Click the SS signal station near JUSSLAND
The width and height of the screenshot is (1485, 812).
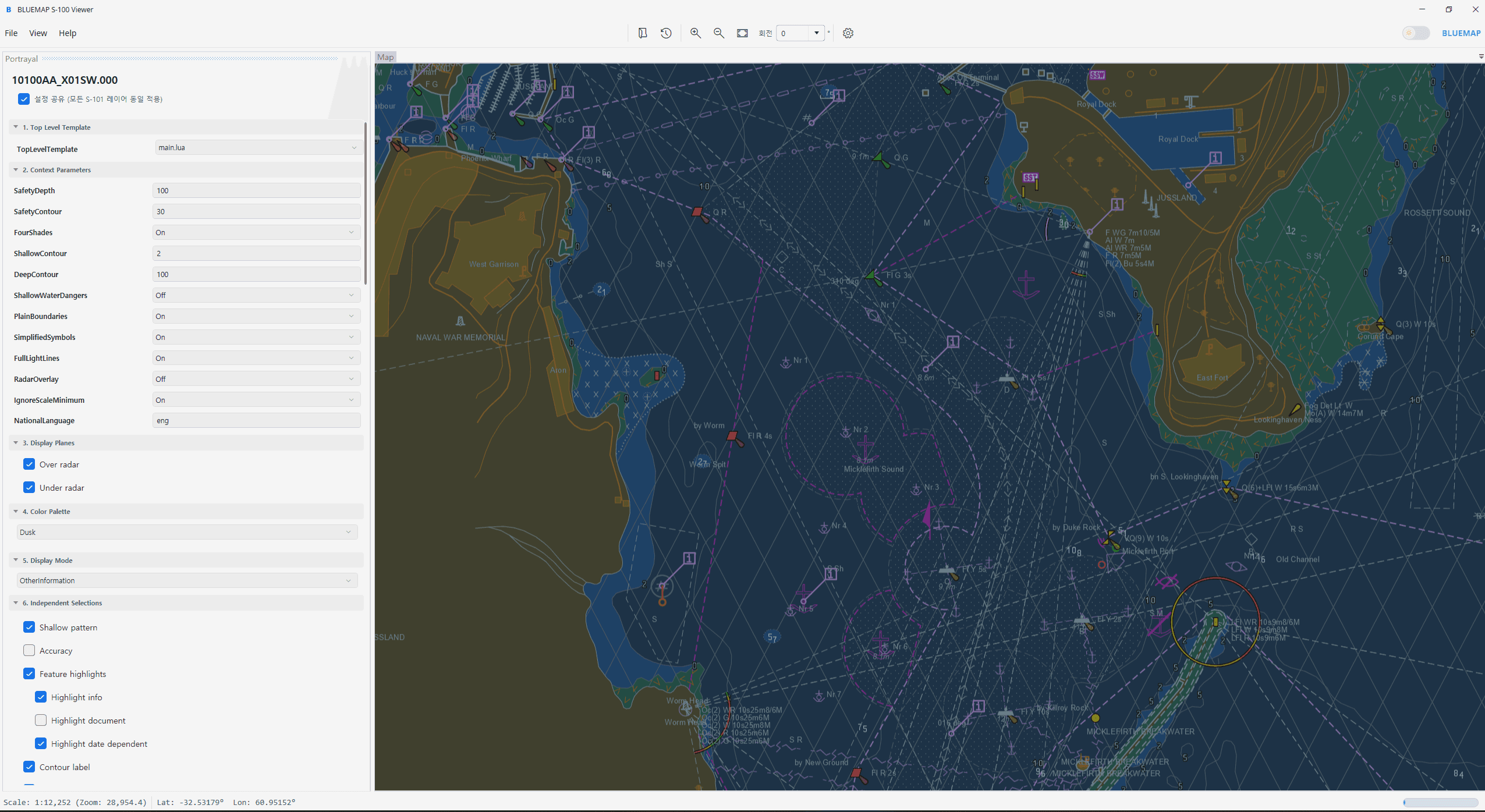[1030, 177]
